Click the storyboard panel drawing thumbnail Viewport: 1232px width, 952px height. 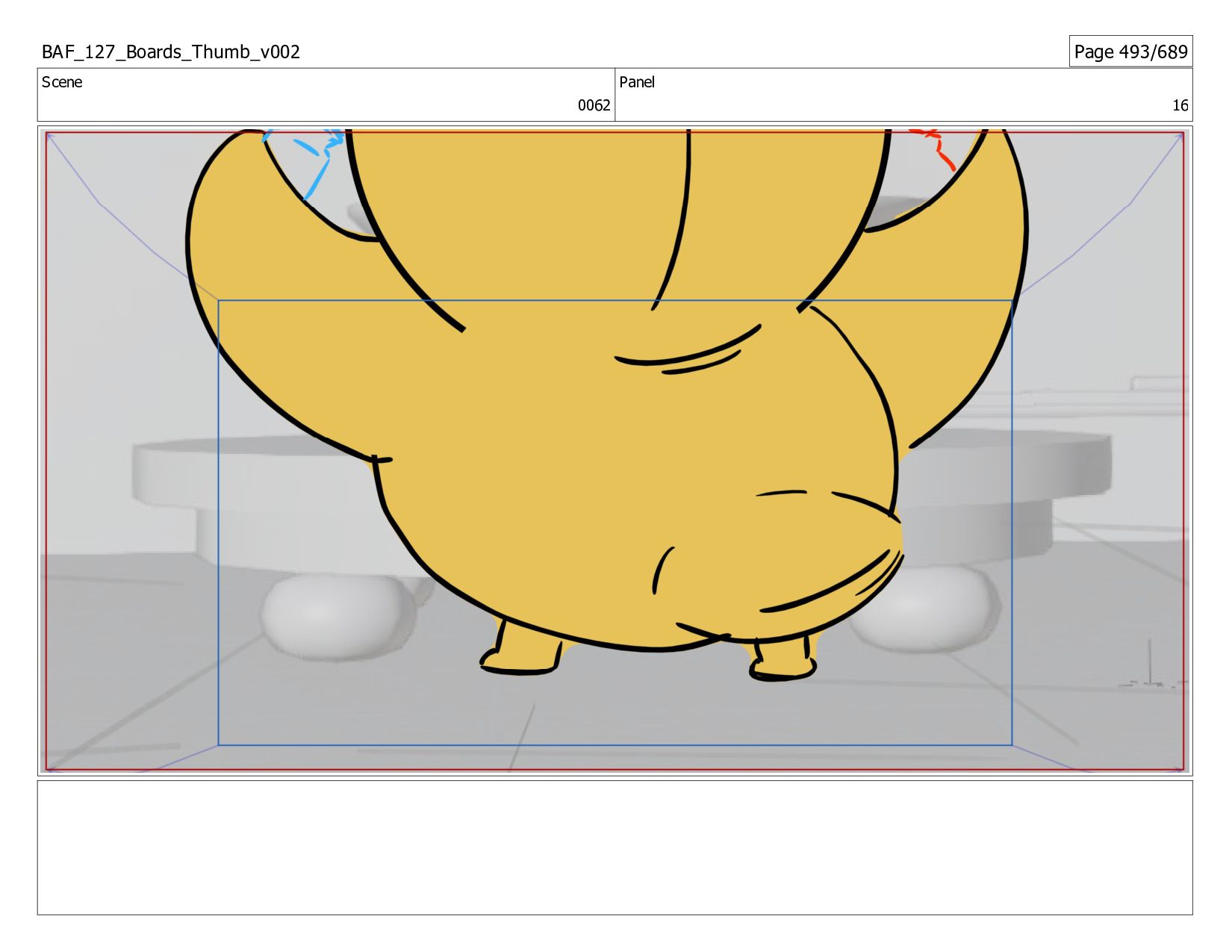point(615,451)
